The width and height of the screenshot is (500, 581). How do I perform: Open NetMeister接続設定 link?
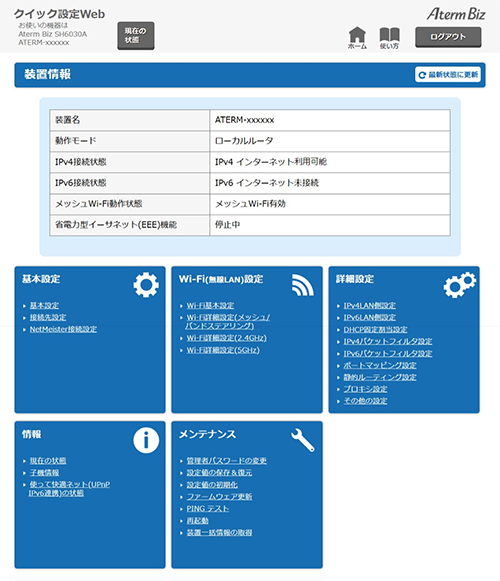(63, 329)
